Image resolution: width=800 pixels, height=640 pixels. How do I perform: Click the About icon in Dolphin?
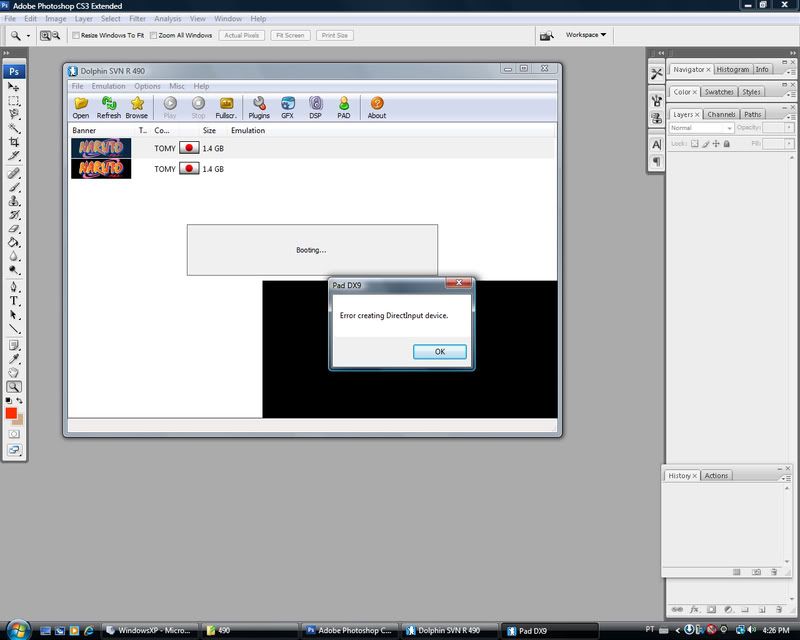(x=377, y=108)
